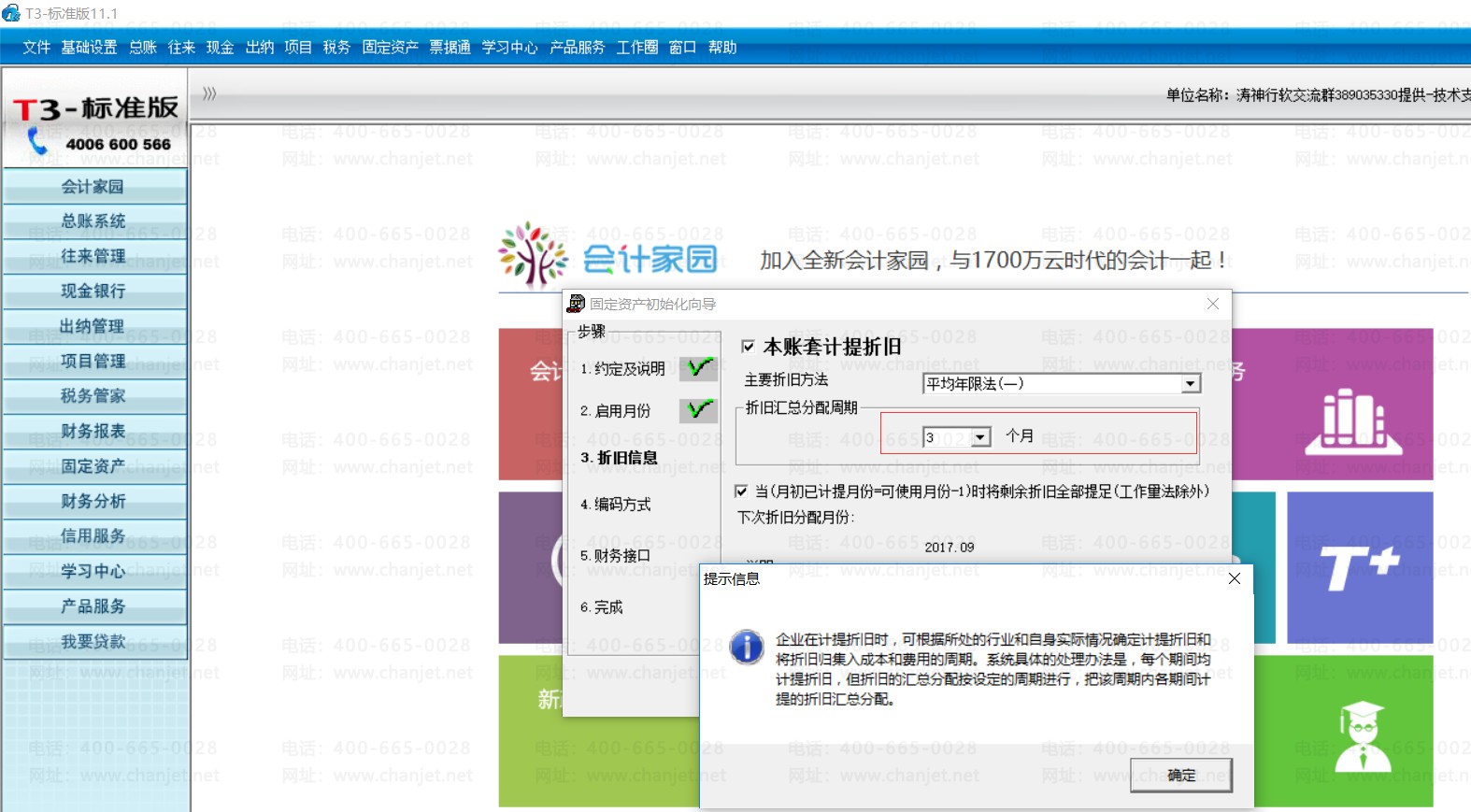Click the blue information icon in prompt dialog
This screenshot has width=1471, height=812.
[x=747, y=646]
